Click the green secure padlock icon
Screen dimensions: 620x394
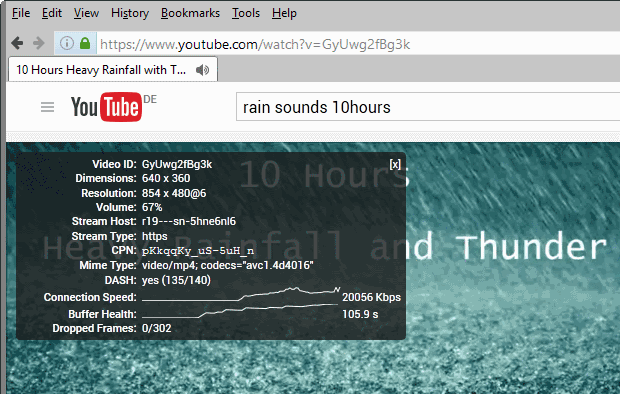[x=85, y=43]
